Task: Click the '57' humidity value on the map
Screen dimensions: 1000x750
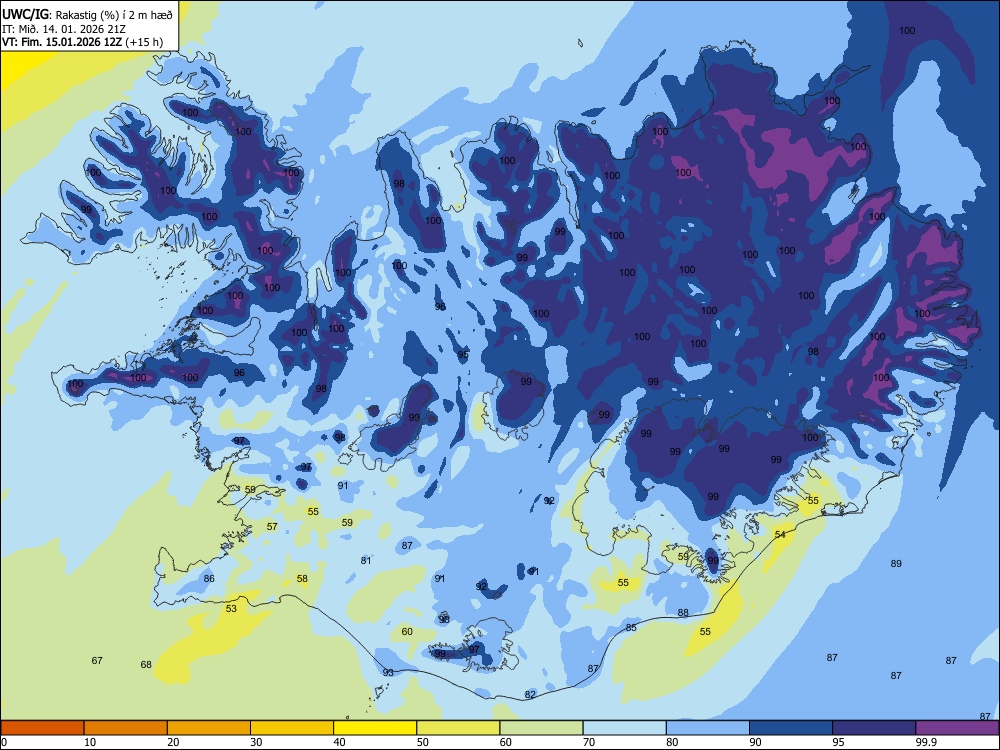Action: pyautogui.click(x=272, y=526)
